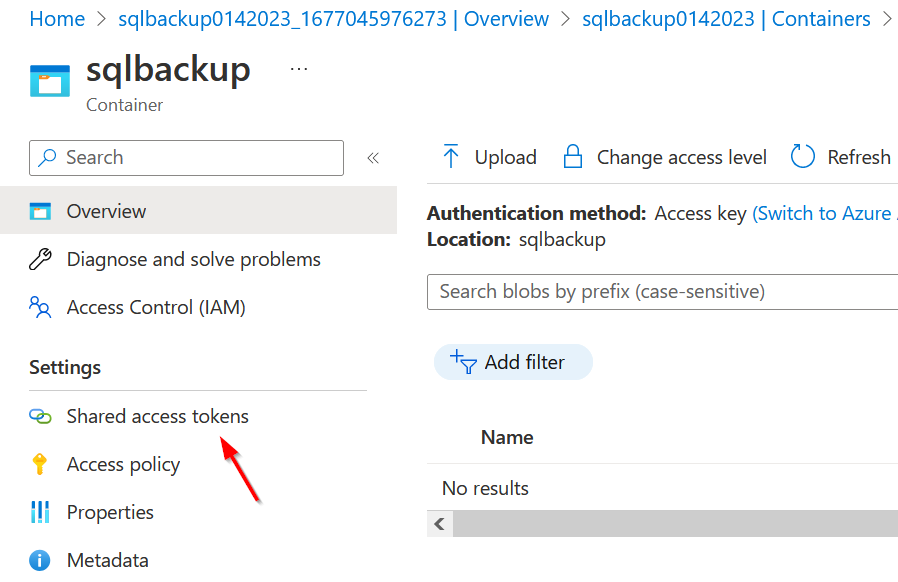Click the Add filter funnel icon
The width and height of the screenshot is (898, 582).
point(464,362)
